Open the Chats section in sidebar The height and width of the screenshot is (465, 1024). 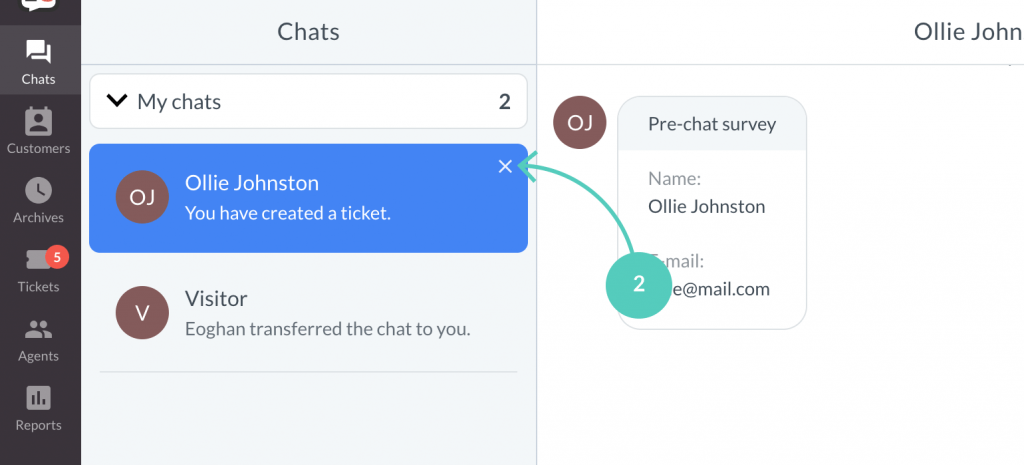39,61
